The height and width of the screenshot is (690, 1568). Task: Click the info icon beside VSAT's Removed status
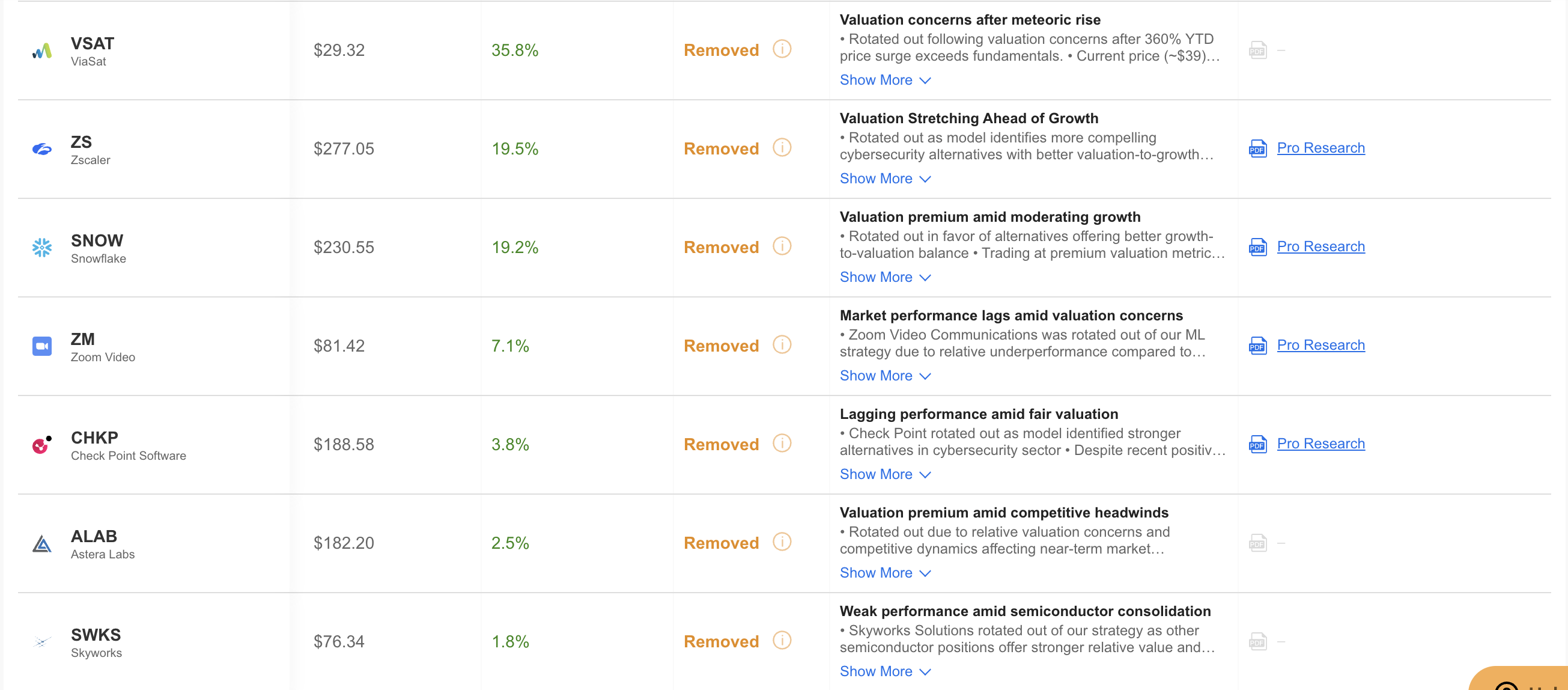(782, 49)
